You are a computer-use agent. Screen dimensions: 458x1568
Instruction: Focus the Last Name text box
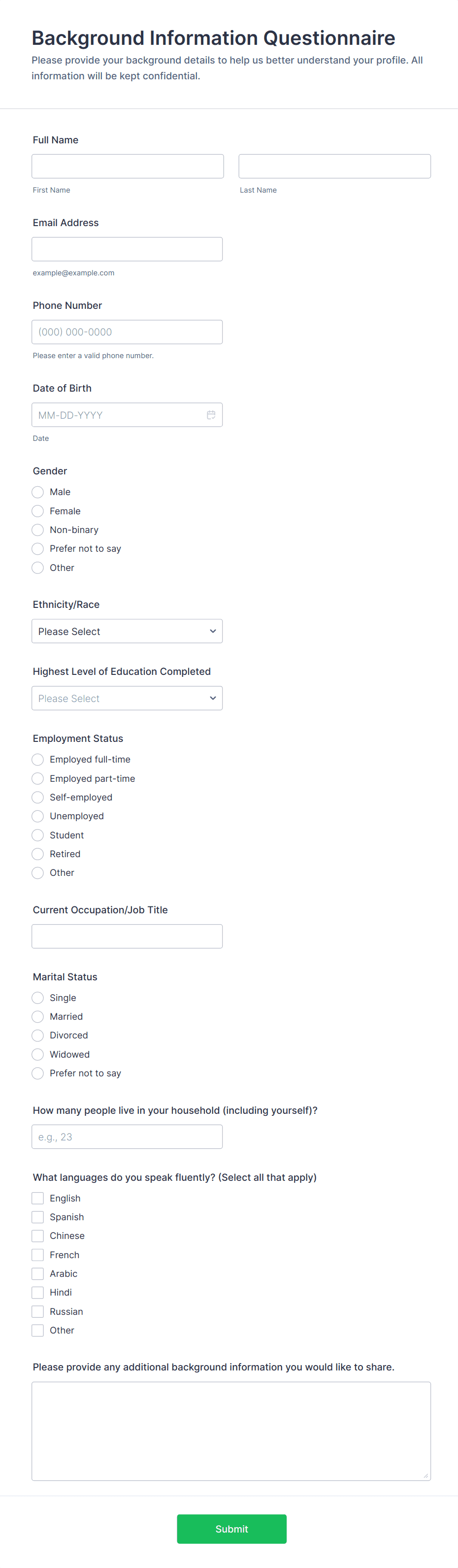[x=334, y=166]
